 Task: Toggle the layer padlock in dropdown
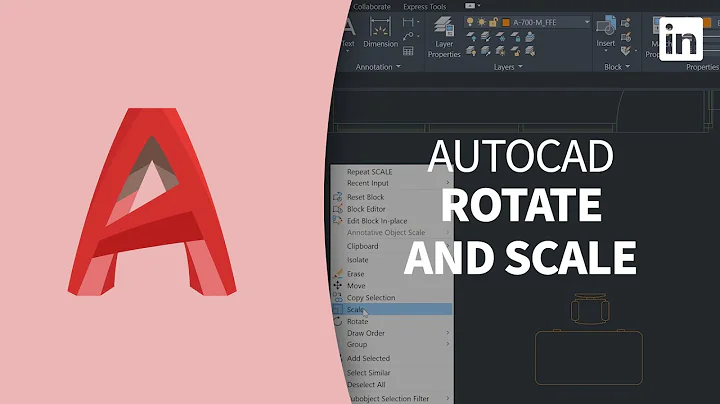coord(493,22)
